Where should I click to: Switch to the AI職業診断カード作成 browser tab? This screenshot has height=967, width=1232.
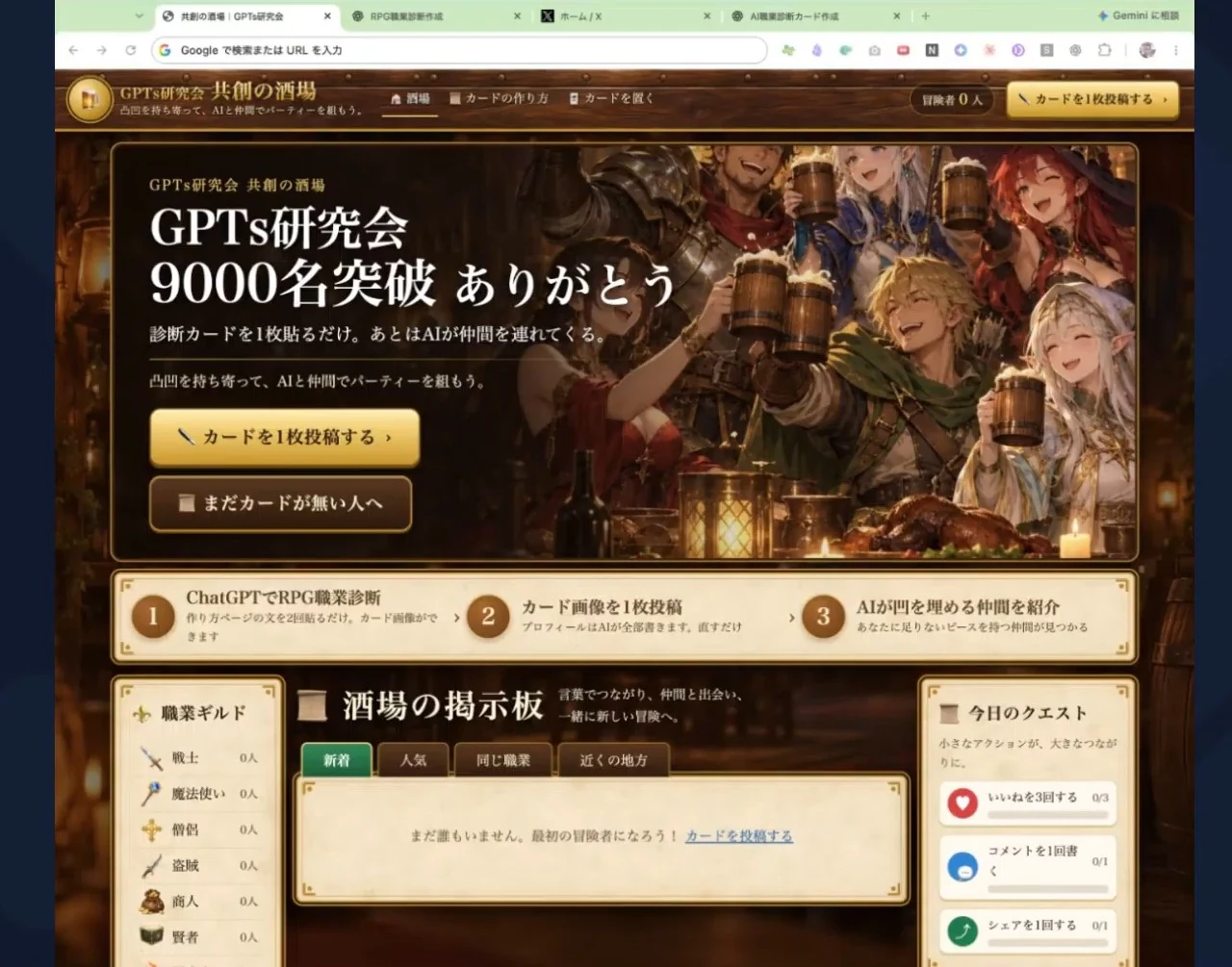coord(816,16)
